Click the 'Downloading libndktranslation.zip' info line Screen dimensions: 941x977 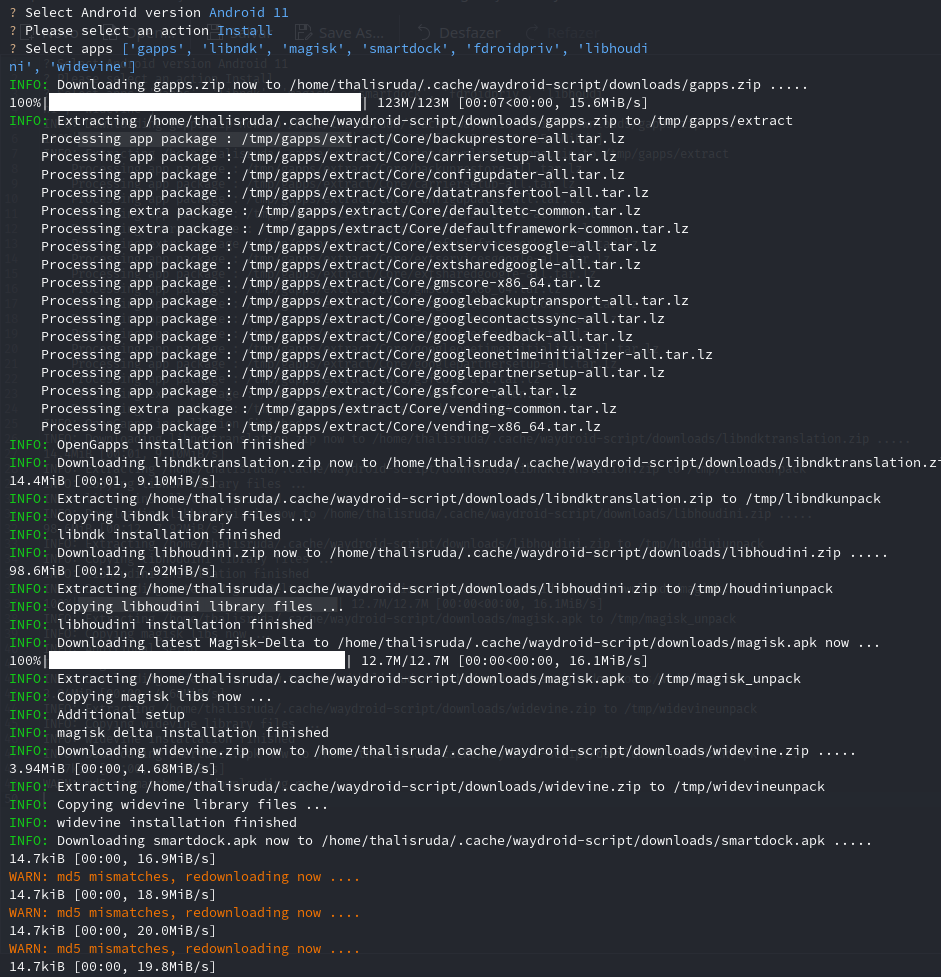click(x=475, y=464)
